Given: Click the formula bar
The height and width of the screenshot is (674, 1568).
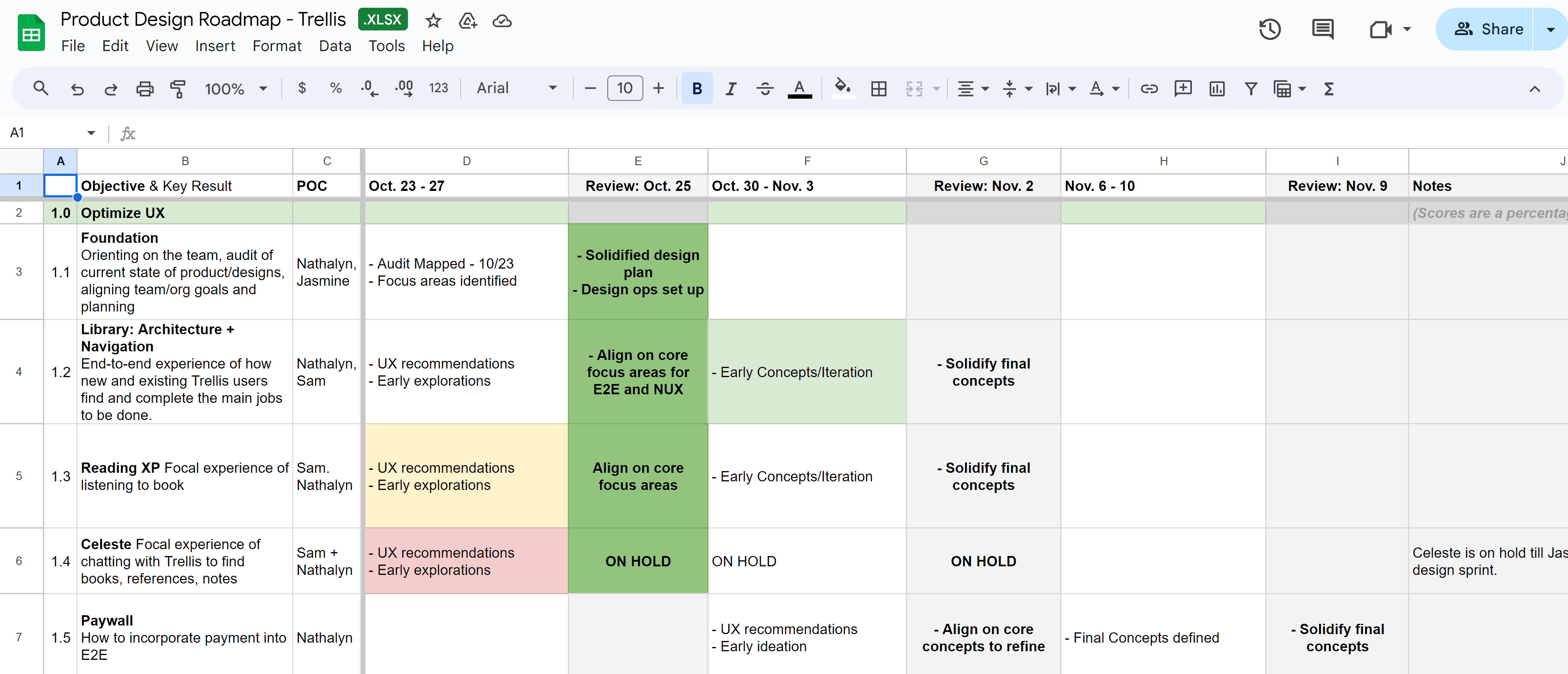Looking at the screenshot, I should pos(852,133).
